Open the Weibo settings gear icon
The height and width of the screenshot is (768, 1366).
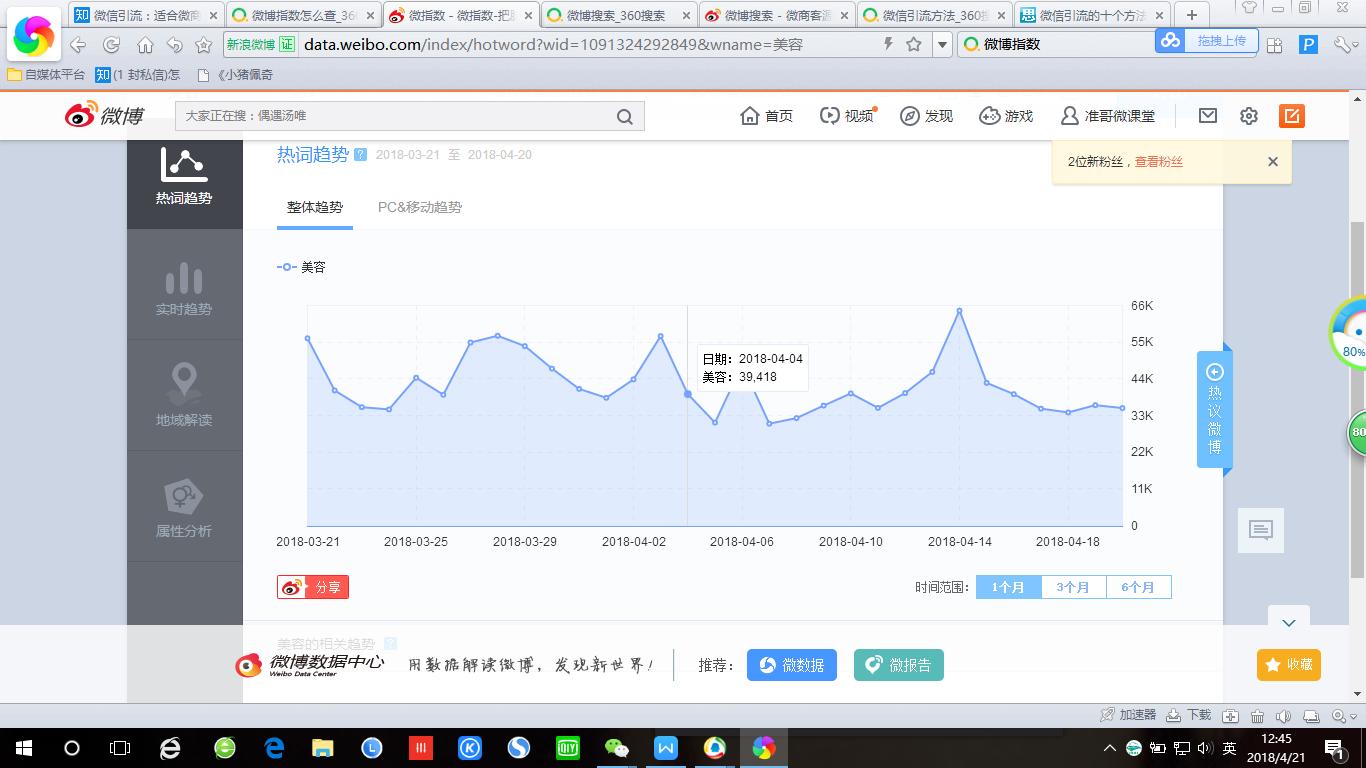pos(1248,115)
